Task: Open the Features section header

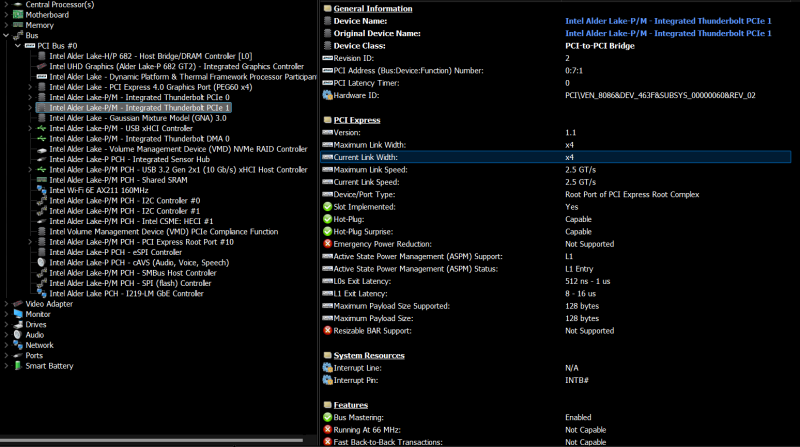Action: [x=351, y=405]
